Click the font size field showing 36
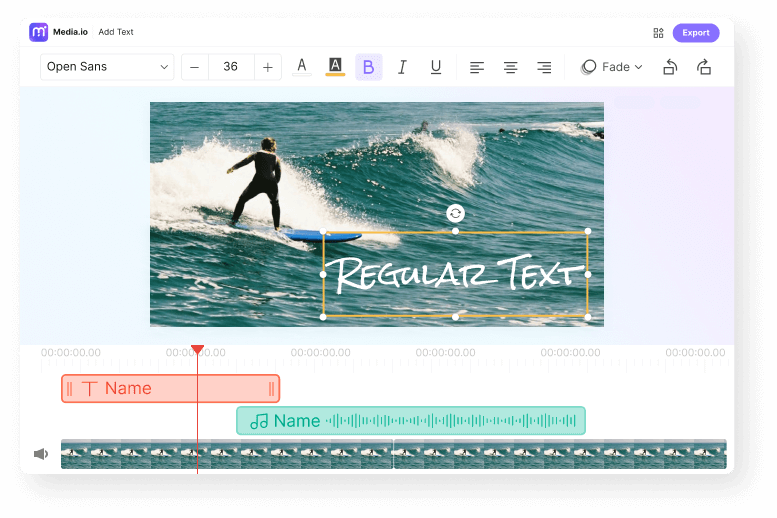Image resolution: width=777 pixels, height=518 pixels. pos(230,67)
